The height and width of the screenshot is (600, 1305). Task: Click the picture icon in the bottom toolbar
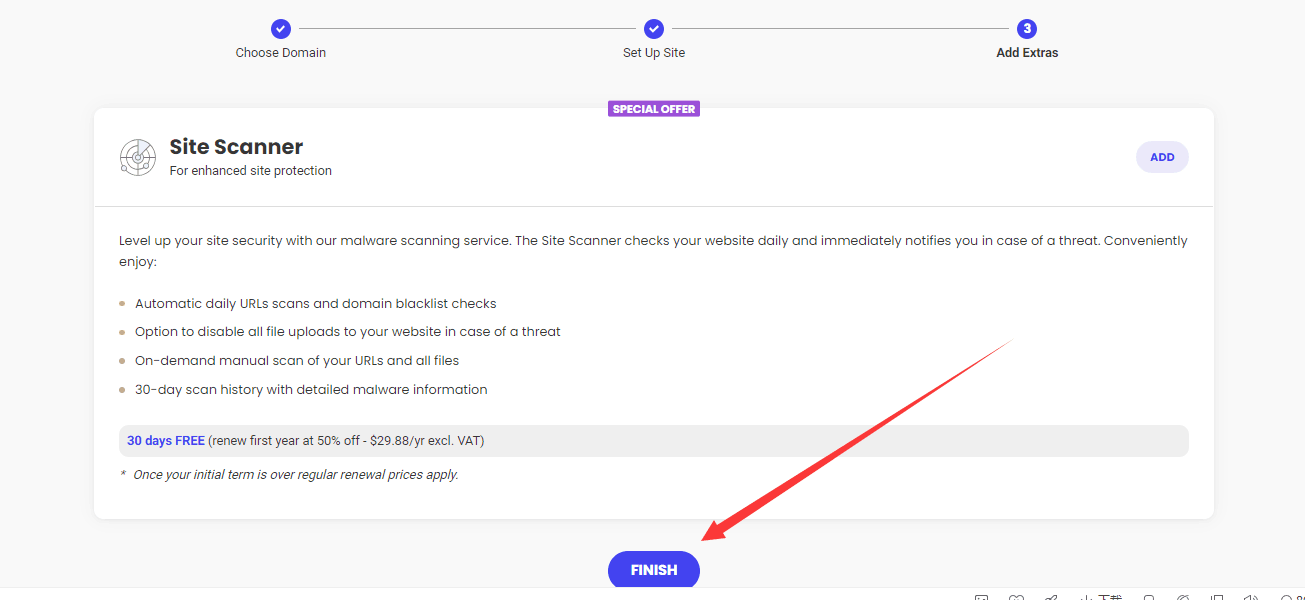pyautogui.click(x=983, y=596)
